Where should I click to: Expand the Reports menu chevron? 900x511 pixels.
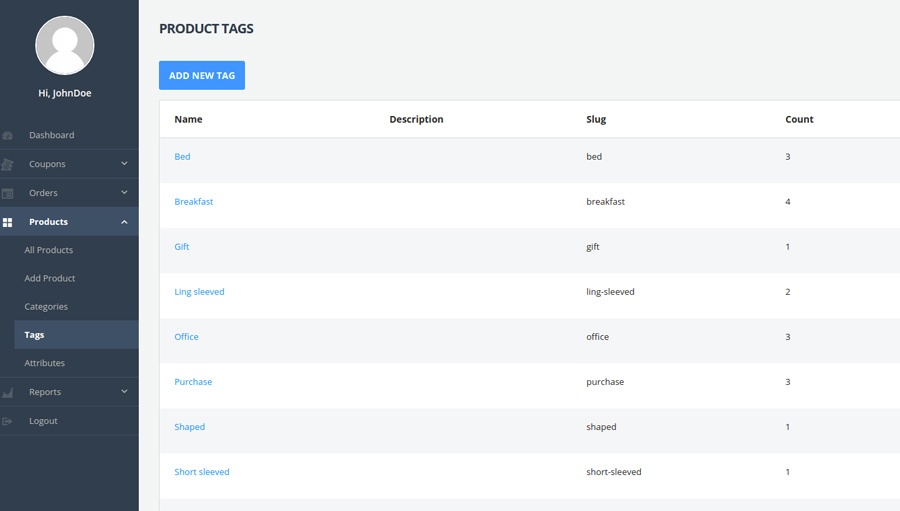coord(124,392)
